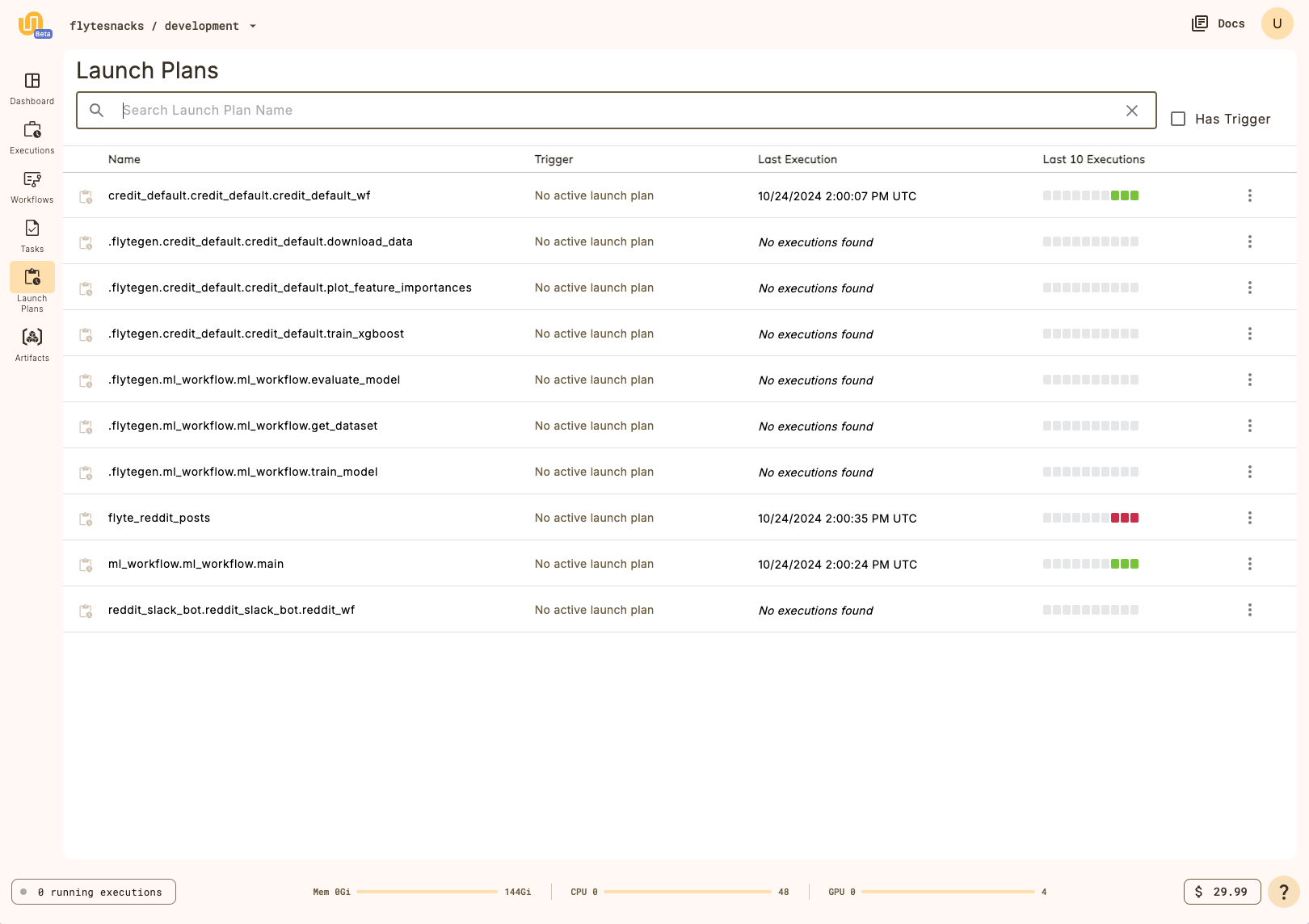Open the three-dot menu for flyte_reddit_posts
1309x924 pixels.
pyautogui.click(x=1249, y=518)
